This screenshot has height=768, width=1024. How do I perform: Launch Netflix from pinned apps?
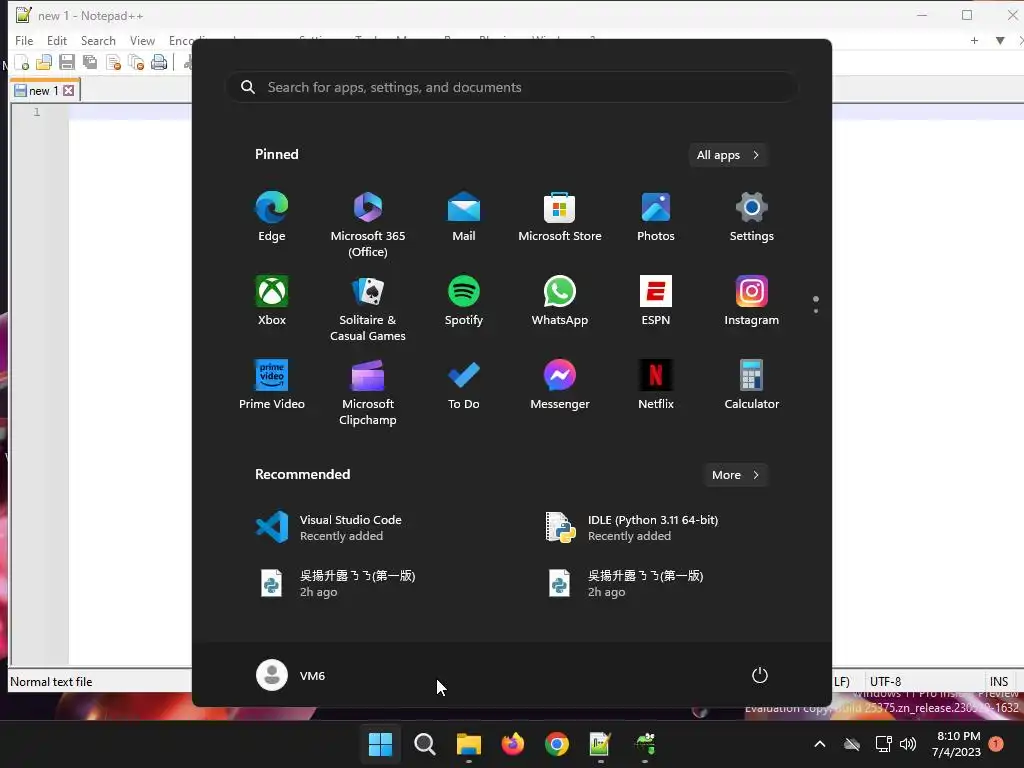tap(656, 385)
